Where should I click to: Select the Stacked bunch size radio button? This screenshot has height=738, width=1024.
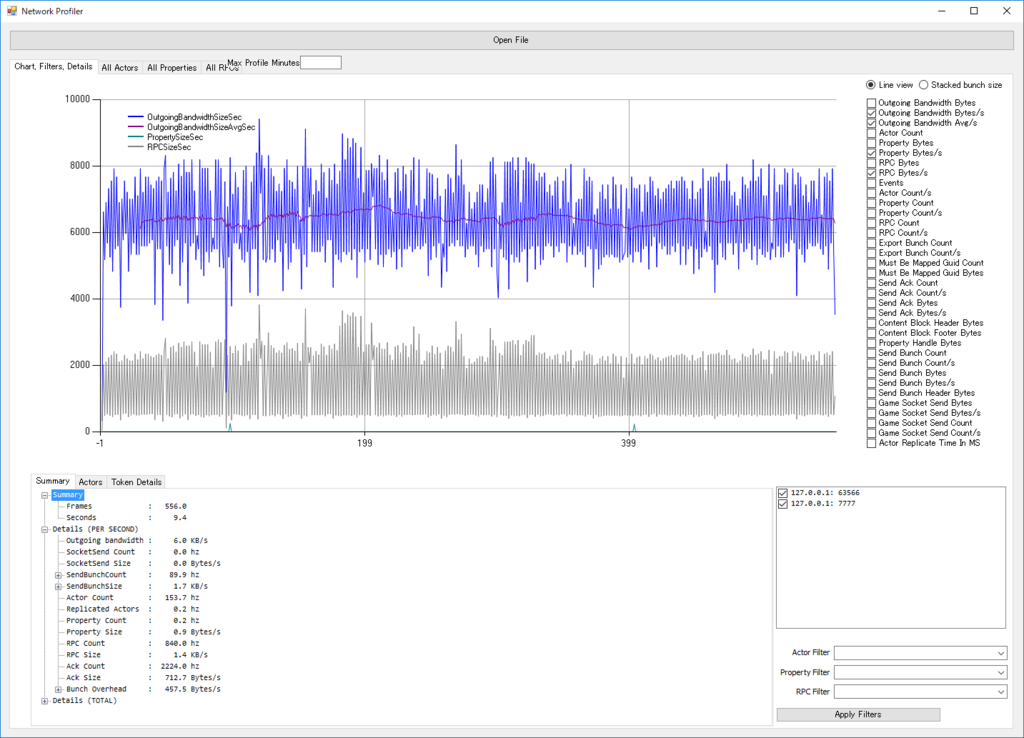point(923,85)
